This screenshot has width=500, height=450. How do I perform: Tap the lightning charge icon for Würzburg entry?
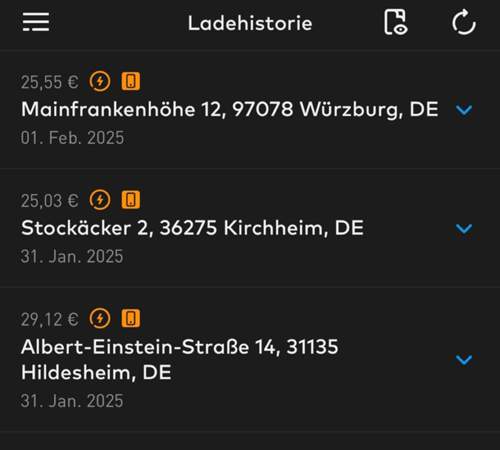tap(100, 81)
